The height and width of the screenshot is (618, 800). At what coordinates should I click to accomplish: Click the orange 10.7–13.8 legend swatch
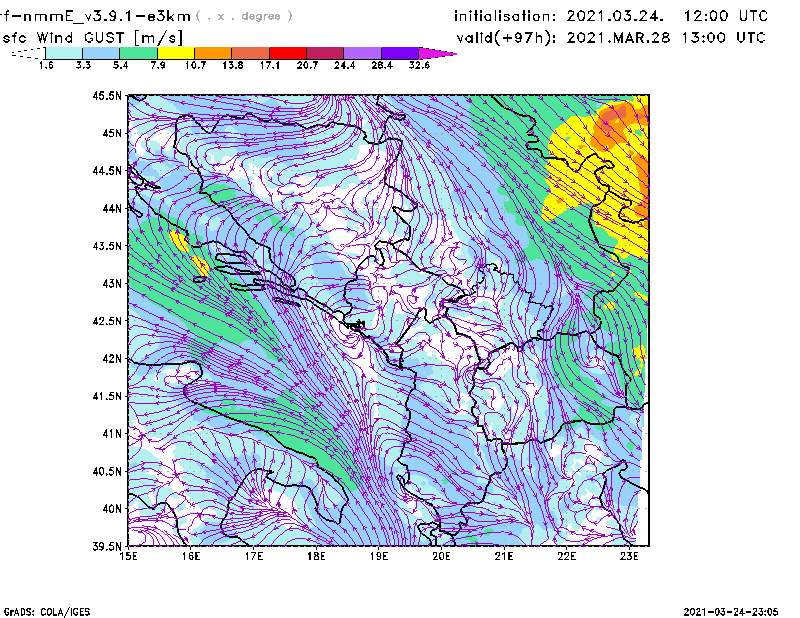(213, 53)
